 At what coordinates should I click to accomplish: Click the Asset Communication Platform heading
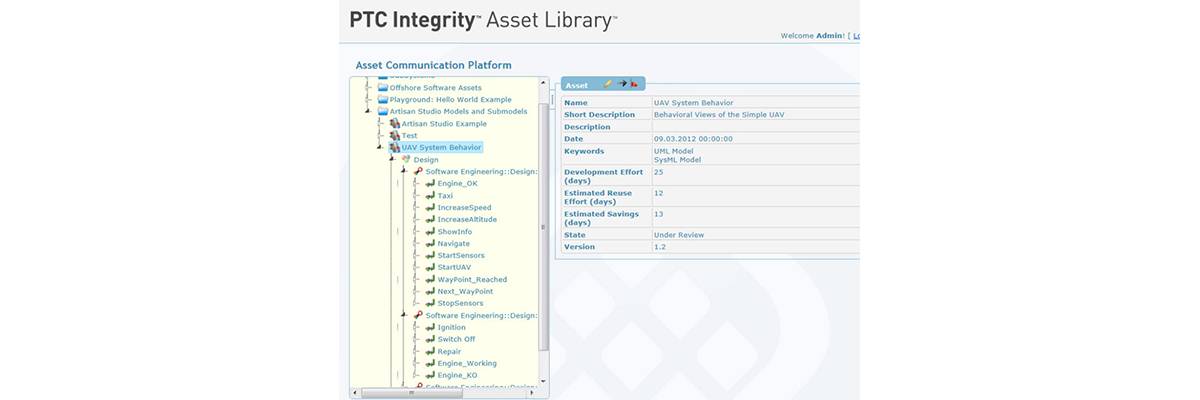[x=433, y=65]
